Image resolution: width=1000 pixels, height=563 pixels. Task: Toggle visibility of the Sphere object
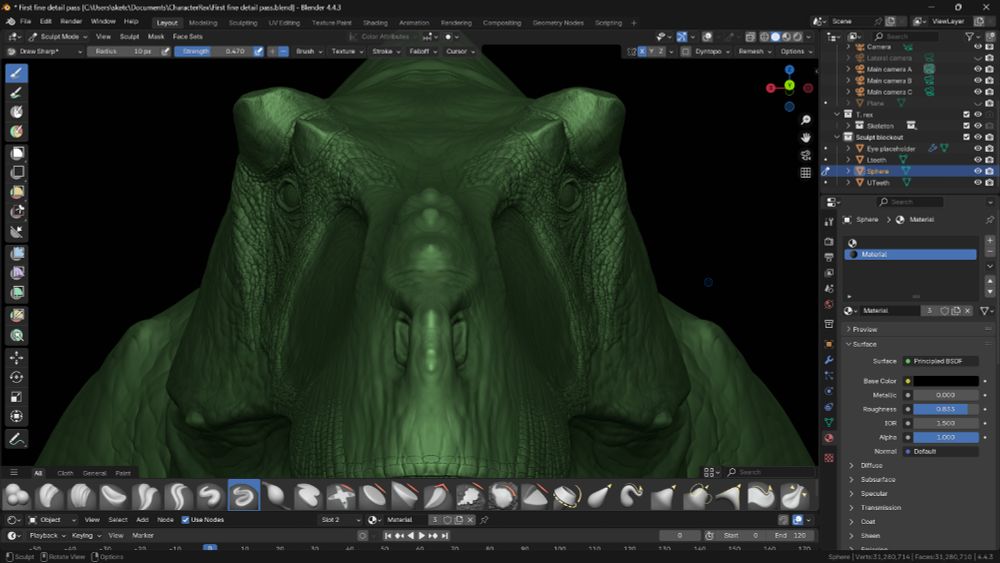(x=978, y=171)
